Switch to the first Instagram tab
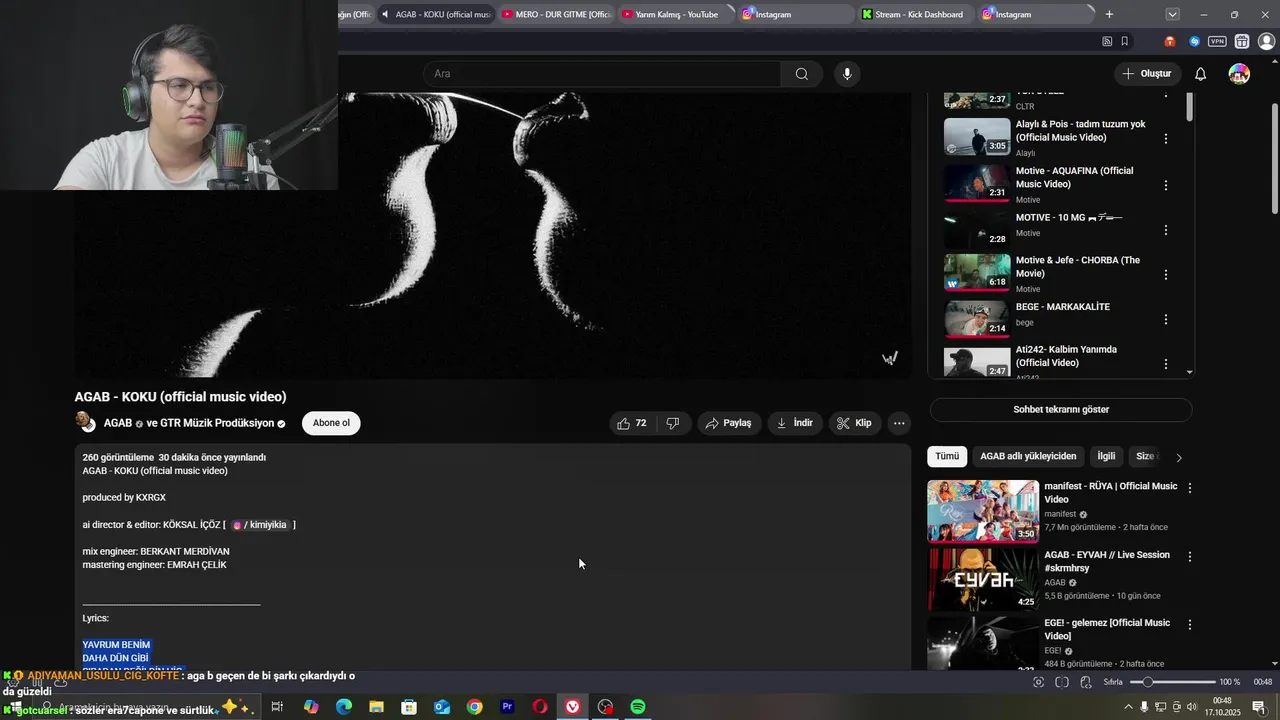Viewport: 1280px width, 720px height. pos(796,14)
